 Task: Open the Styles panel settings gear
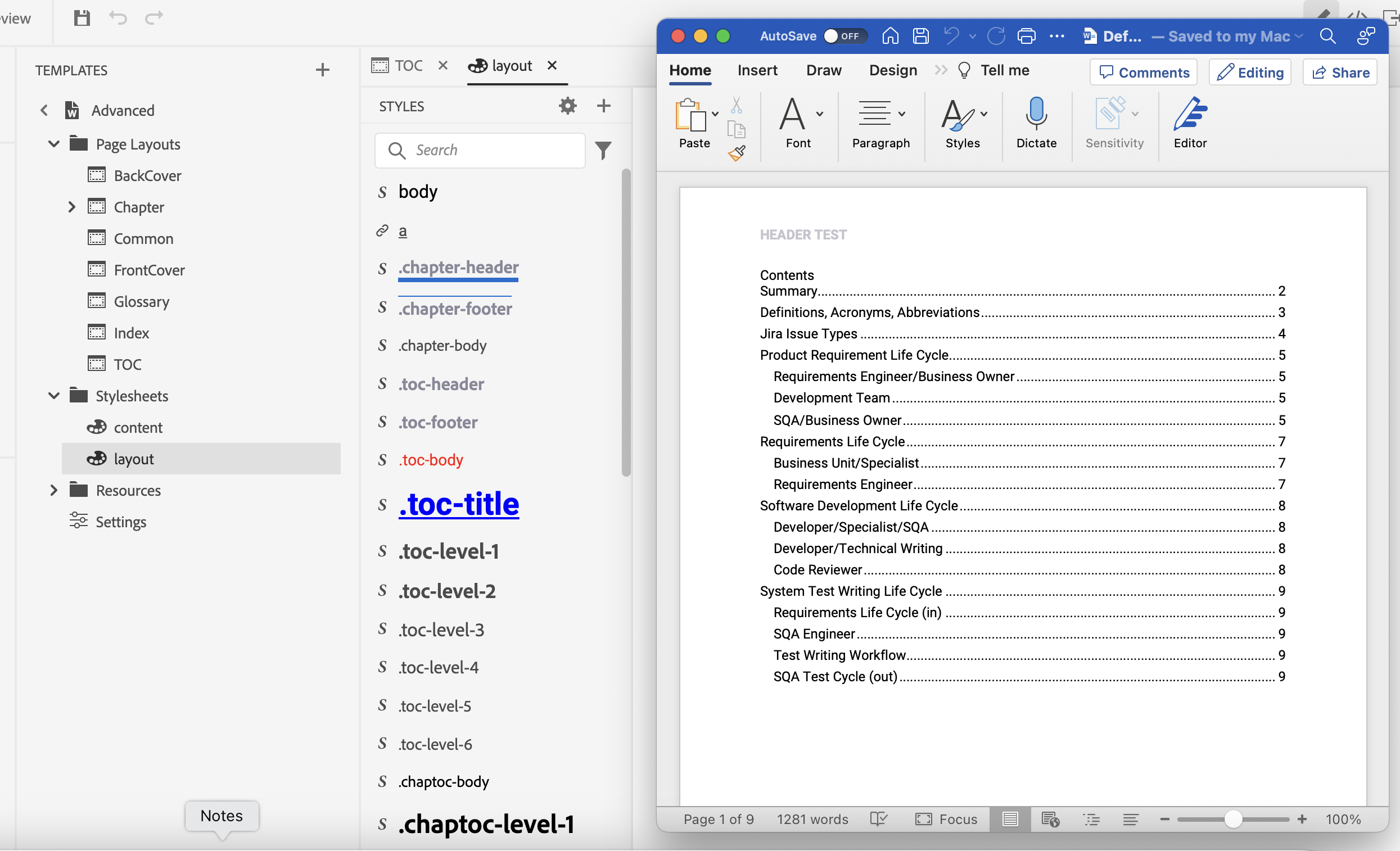coord(567,106)
